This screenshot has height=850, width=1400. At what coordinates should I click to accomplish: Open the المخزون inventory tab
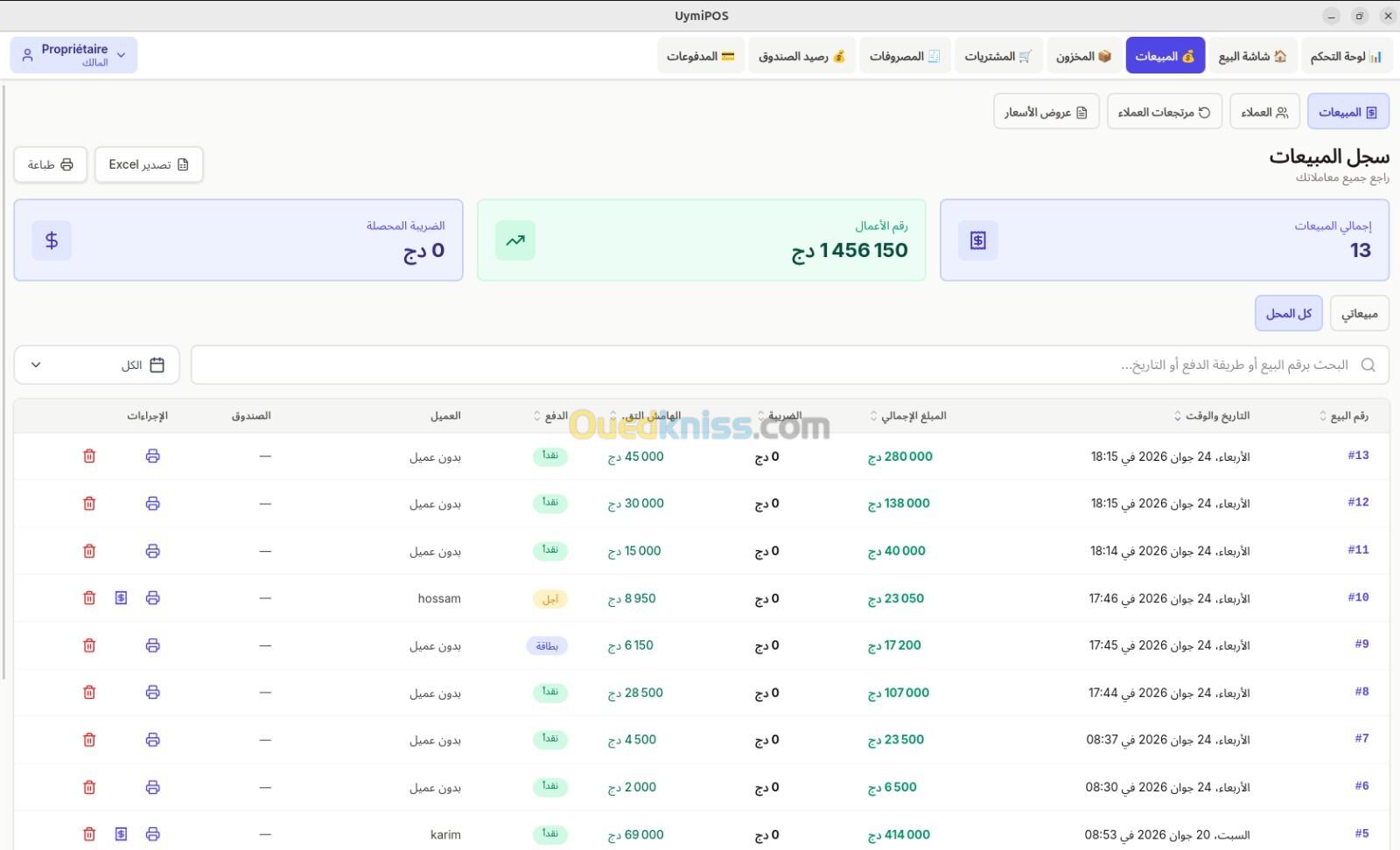click(1082, 56)
